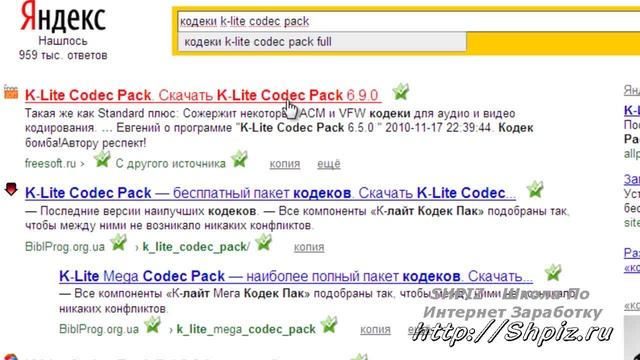Click green check star after first result title

click(401, 91)
